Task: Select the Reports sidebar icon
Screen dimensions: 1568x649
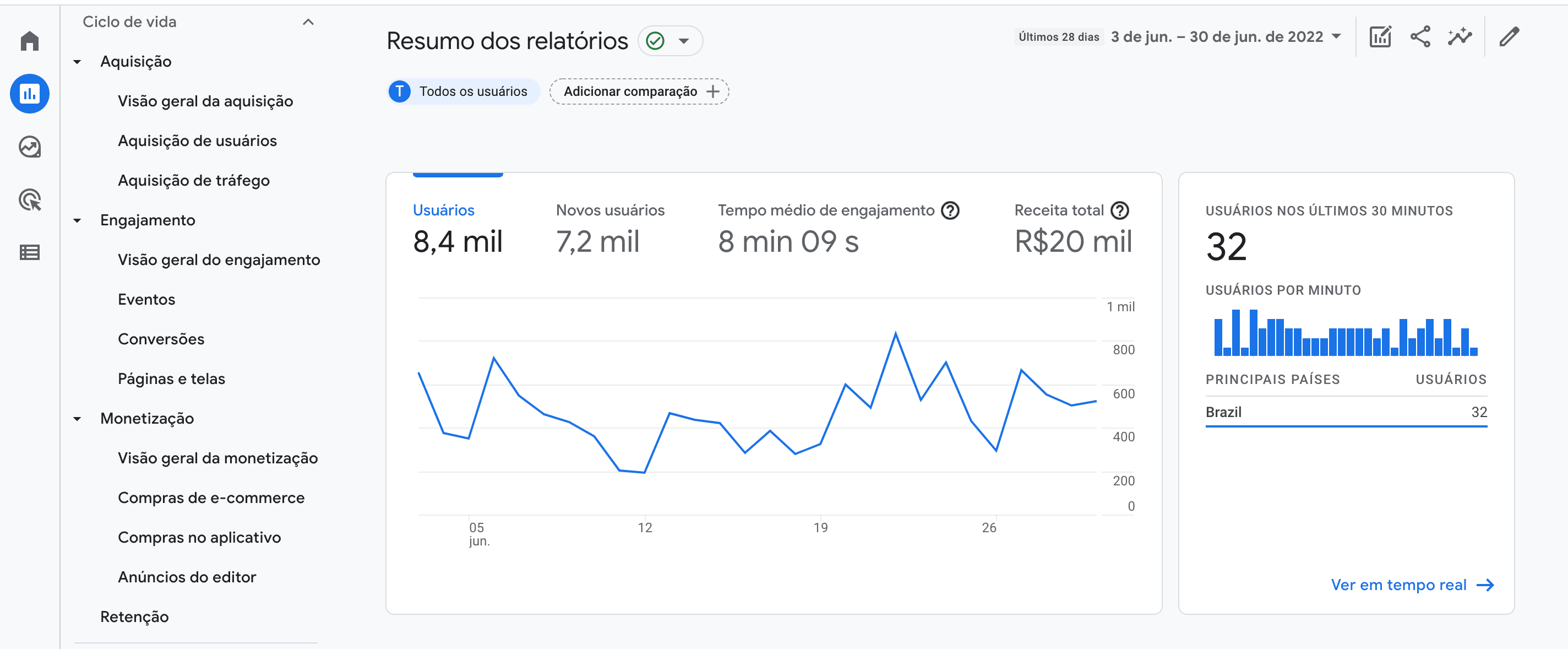Action: (x=29, y=93)
